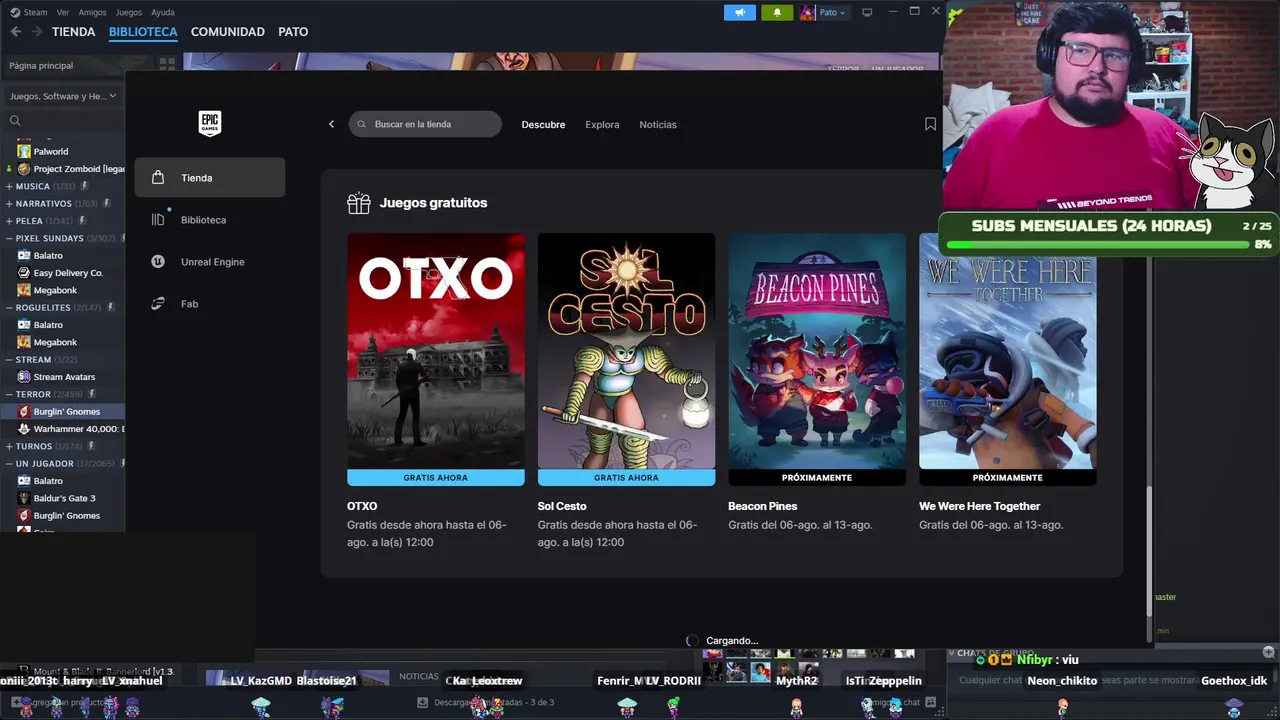1280x720 pixels.
Task: Select Project Zomboid in the library
Action: pos(79,169)
